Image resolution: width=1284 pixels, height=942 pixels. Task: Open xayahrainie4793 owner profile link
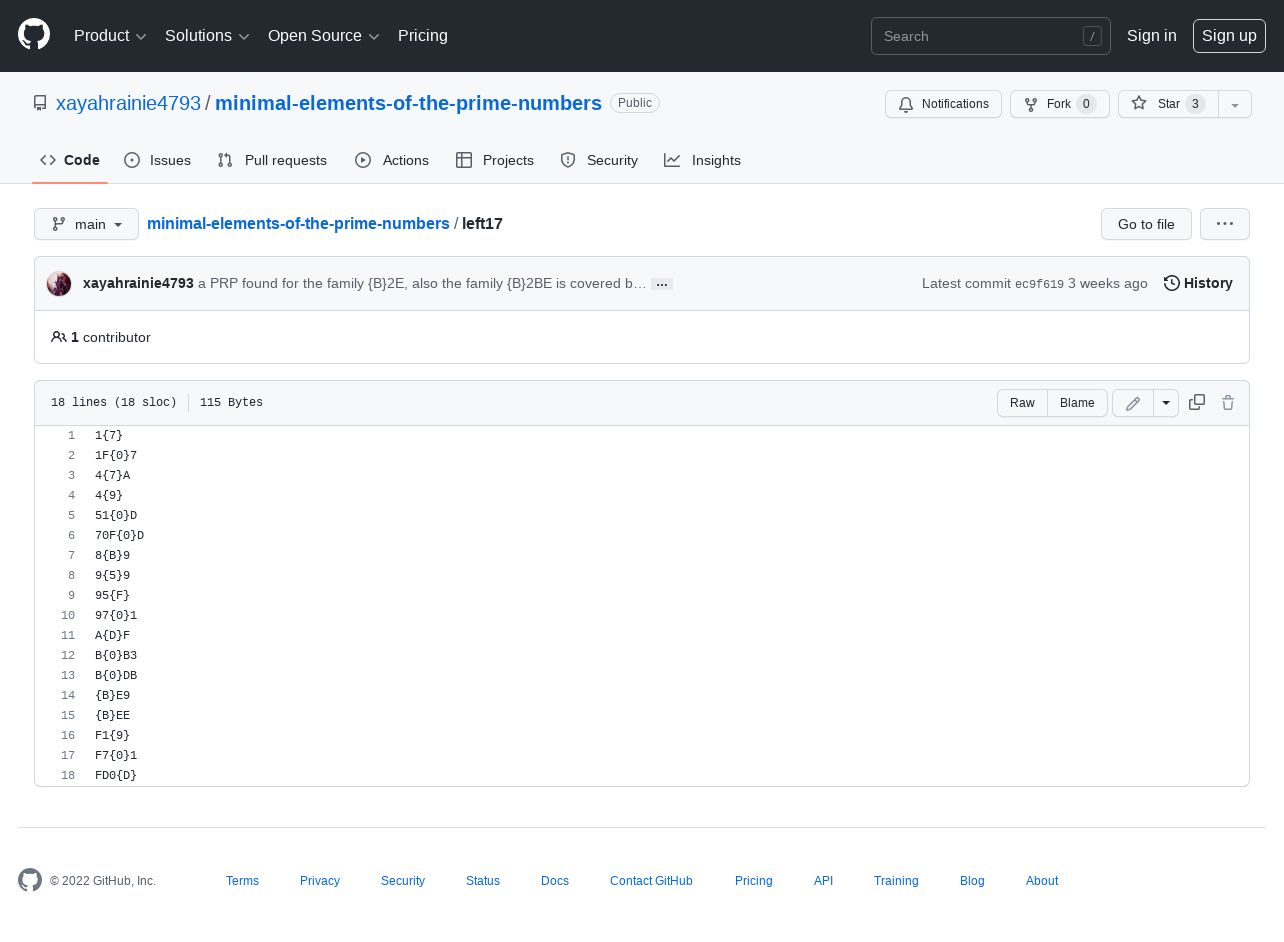128,103
